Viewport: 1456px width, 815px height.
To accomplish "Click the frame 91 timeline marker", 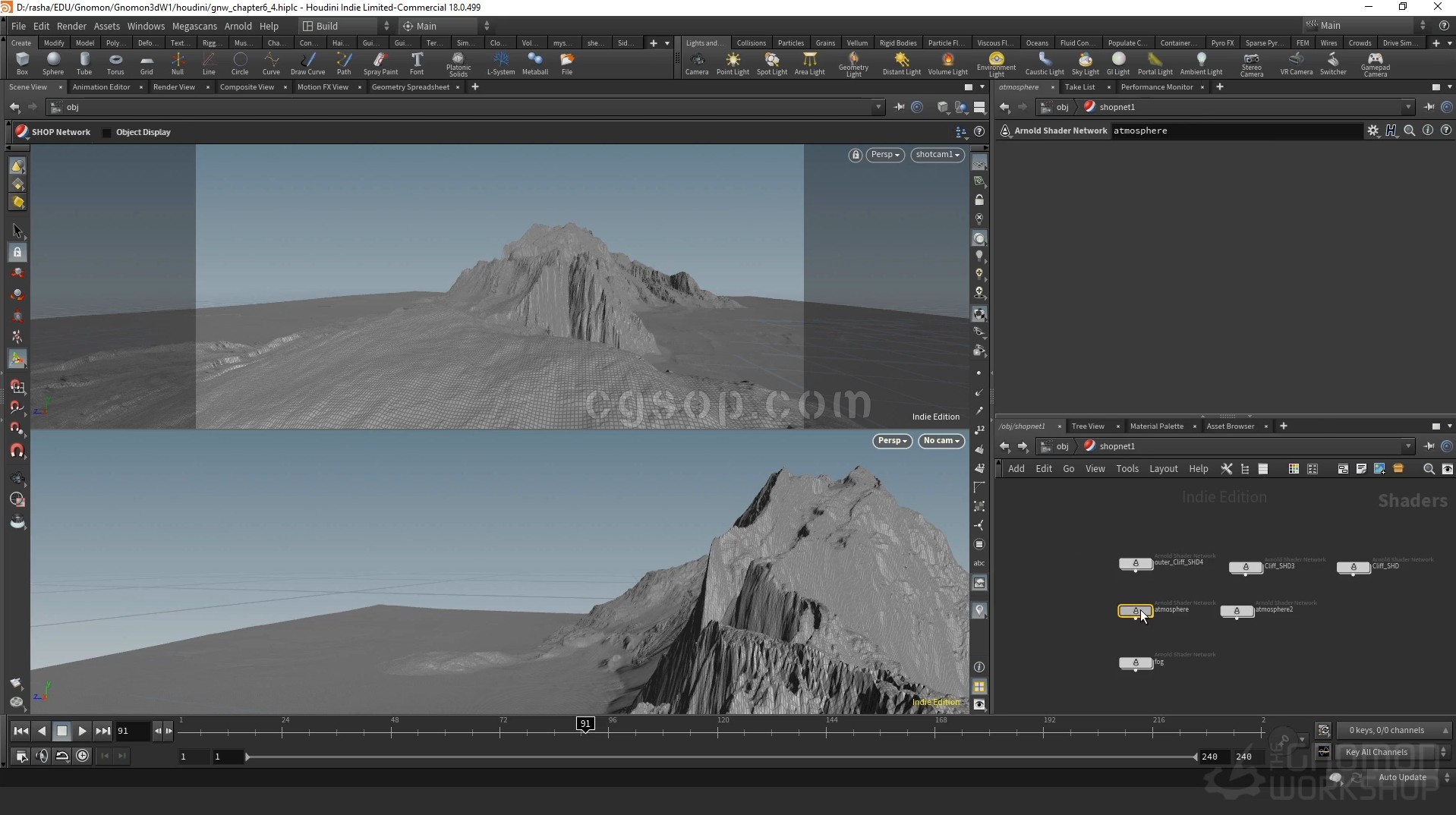I will (x=585, y=724).
